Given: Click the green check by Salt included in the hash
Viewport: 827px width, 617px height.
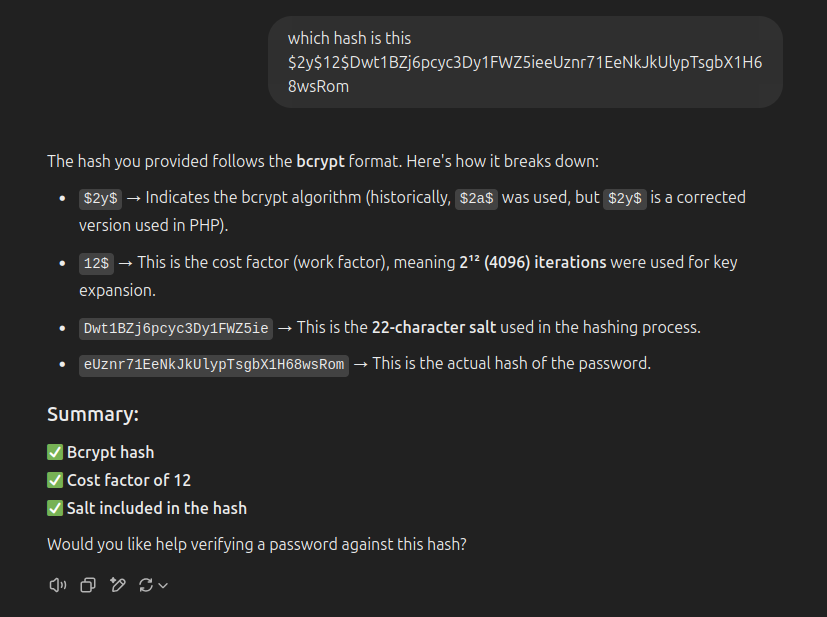Looking at the screenshot, I should [55, 508].
